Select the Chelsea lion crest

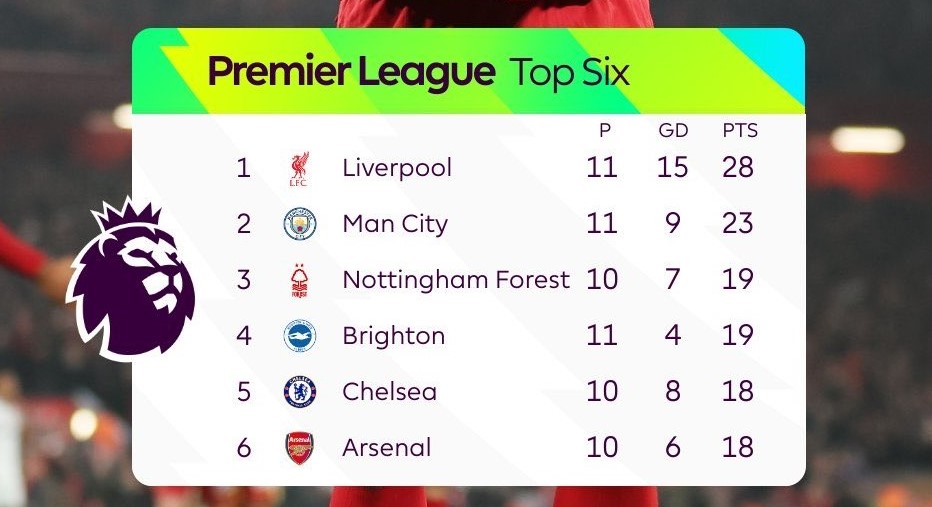click(x=300, y=392)
